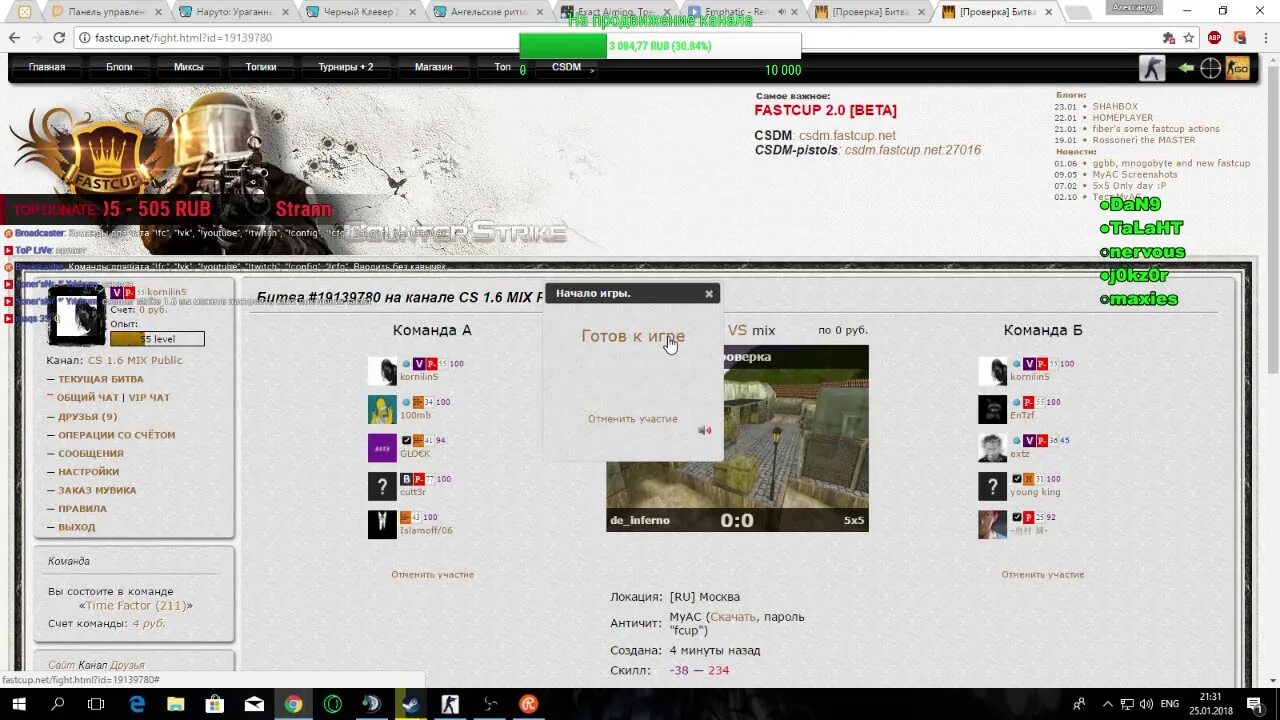
Task: Bookmark page with star icon
Action: pos(1188,37)
